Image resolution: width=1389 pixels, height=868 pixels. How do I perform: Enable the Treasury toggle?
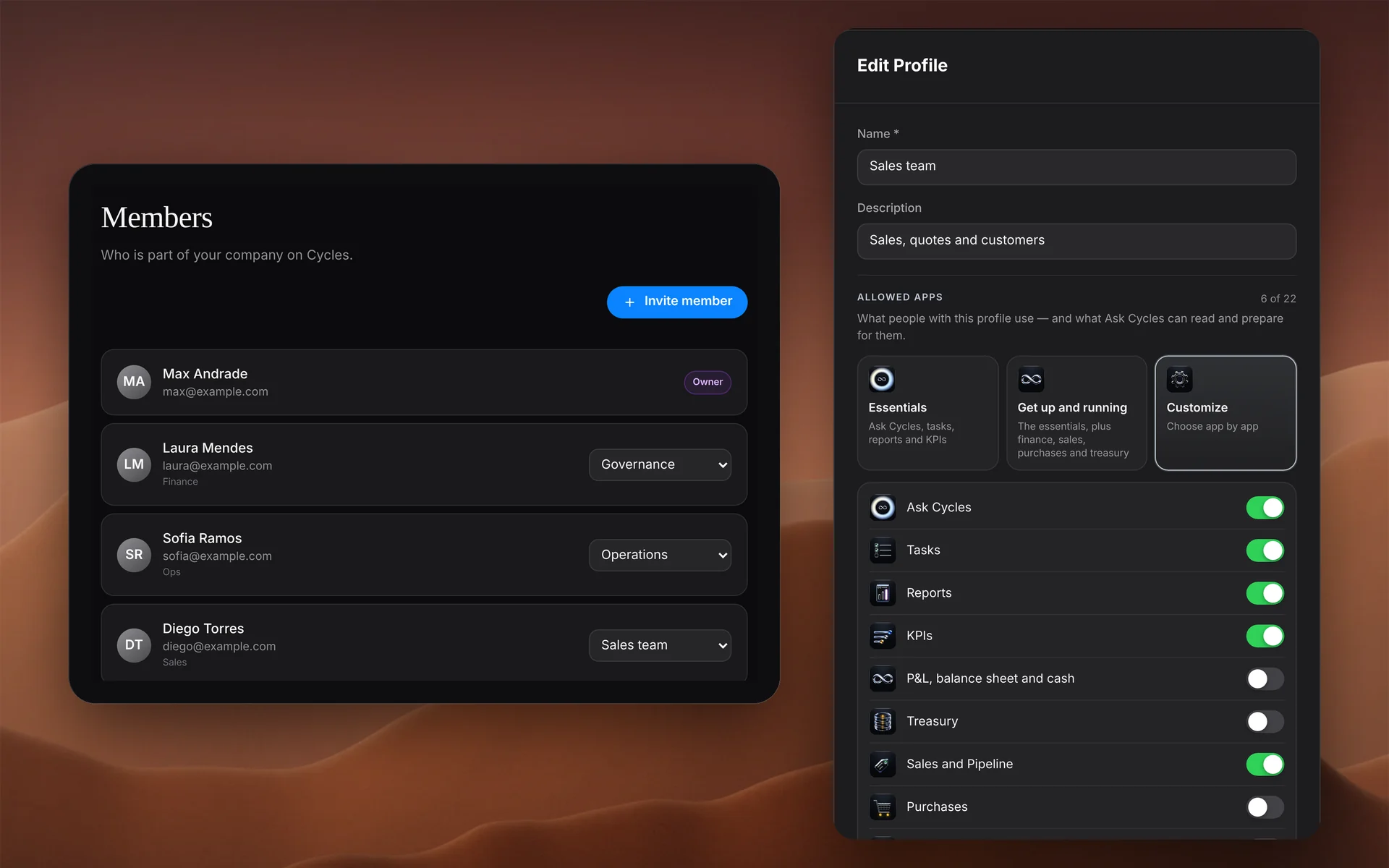pos(1265,721)
